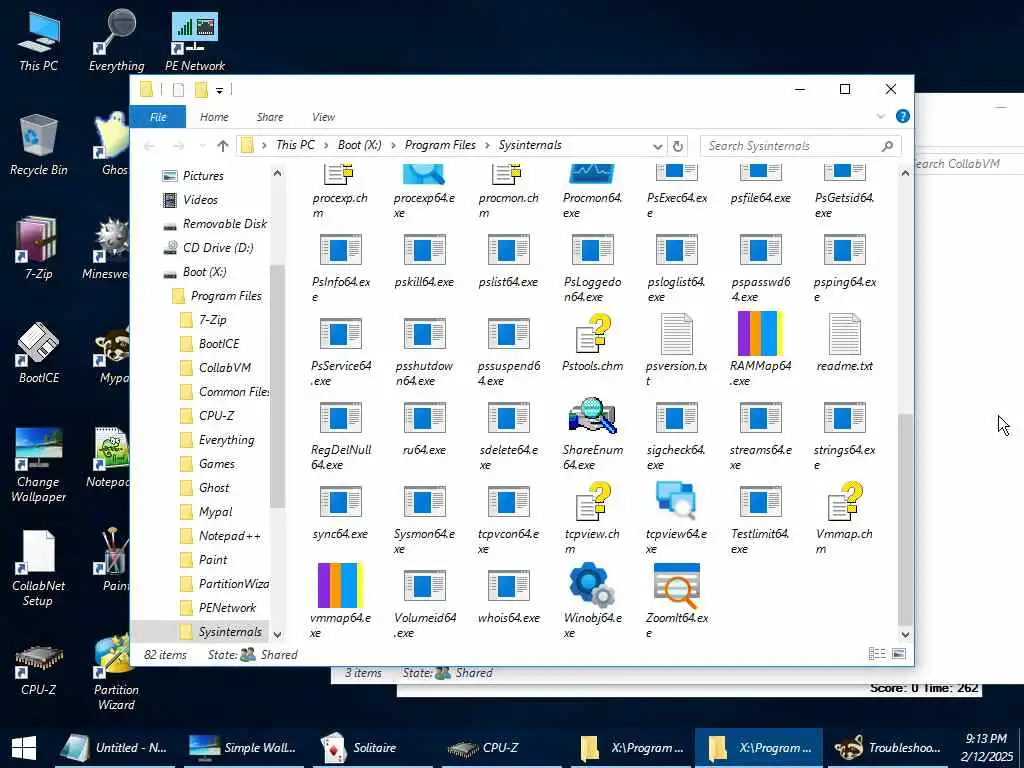Open the Windows Start button

[x=24, y=748]
